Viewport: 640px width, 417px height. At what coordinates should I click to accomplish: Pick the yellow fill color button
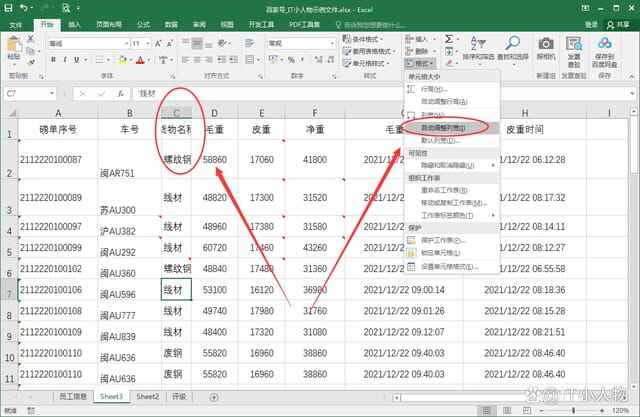122,60
